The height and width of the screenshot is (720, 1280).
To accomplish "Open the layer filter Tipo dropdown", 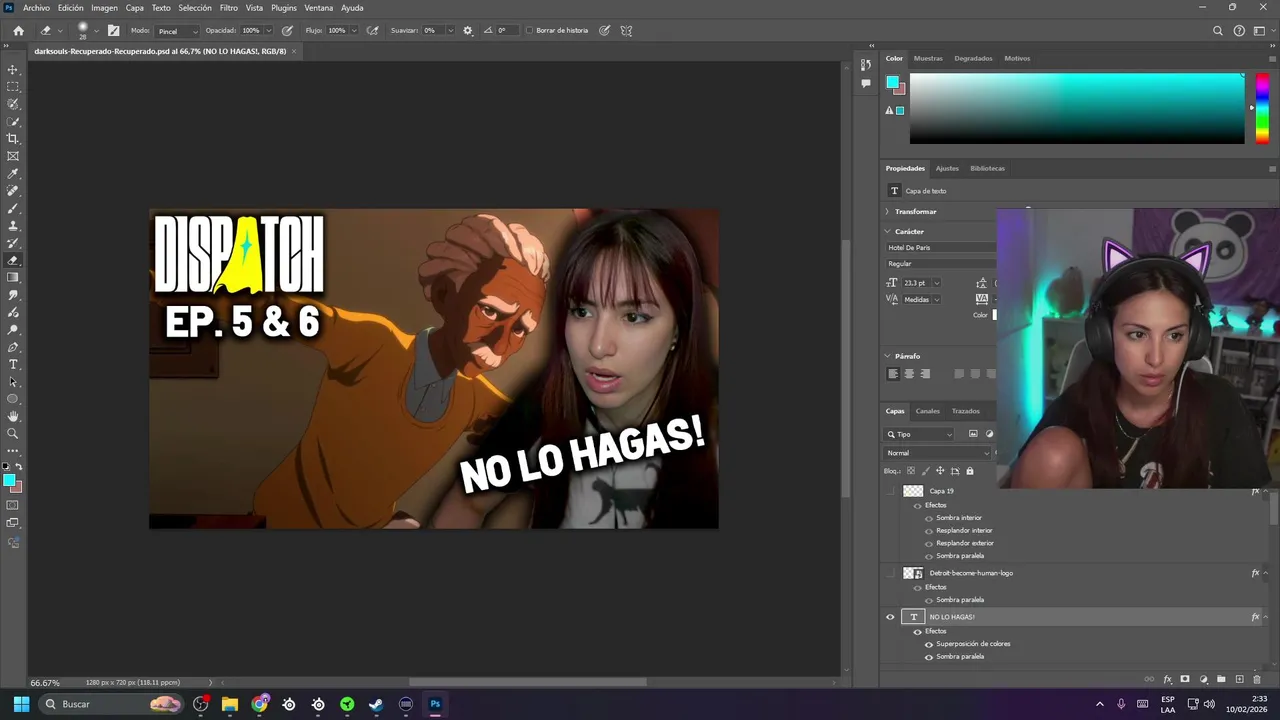I will pos(920,434).
